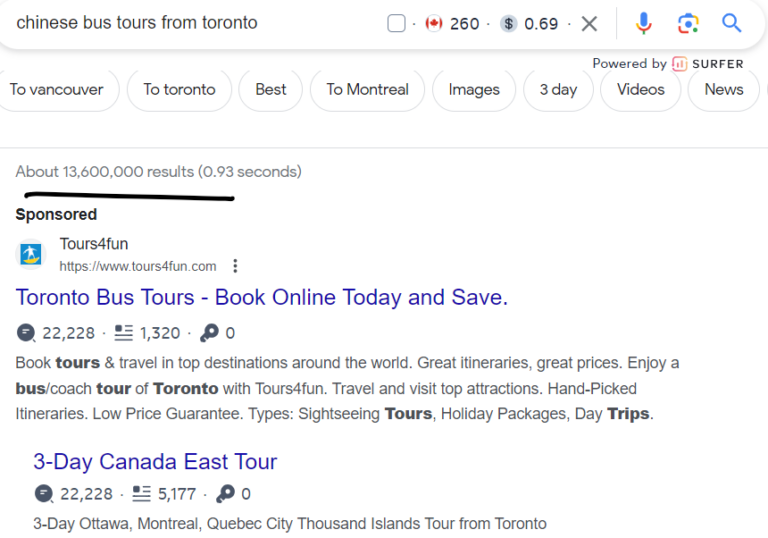Screen dimensions: 768x538
Task: Click the Canada flag volume icon
Action: pyautogui.click(x=434, y=23)
